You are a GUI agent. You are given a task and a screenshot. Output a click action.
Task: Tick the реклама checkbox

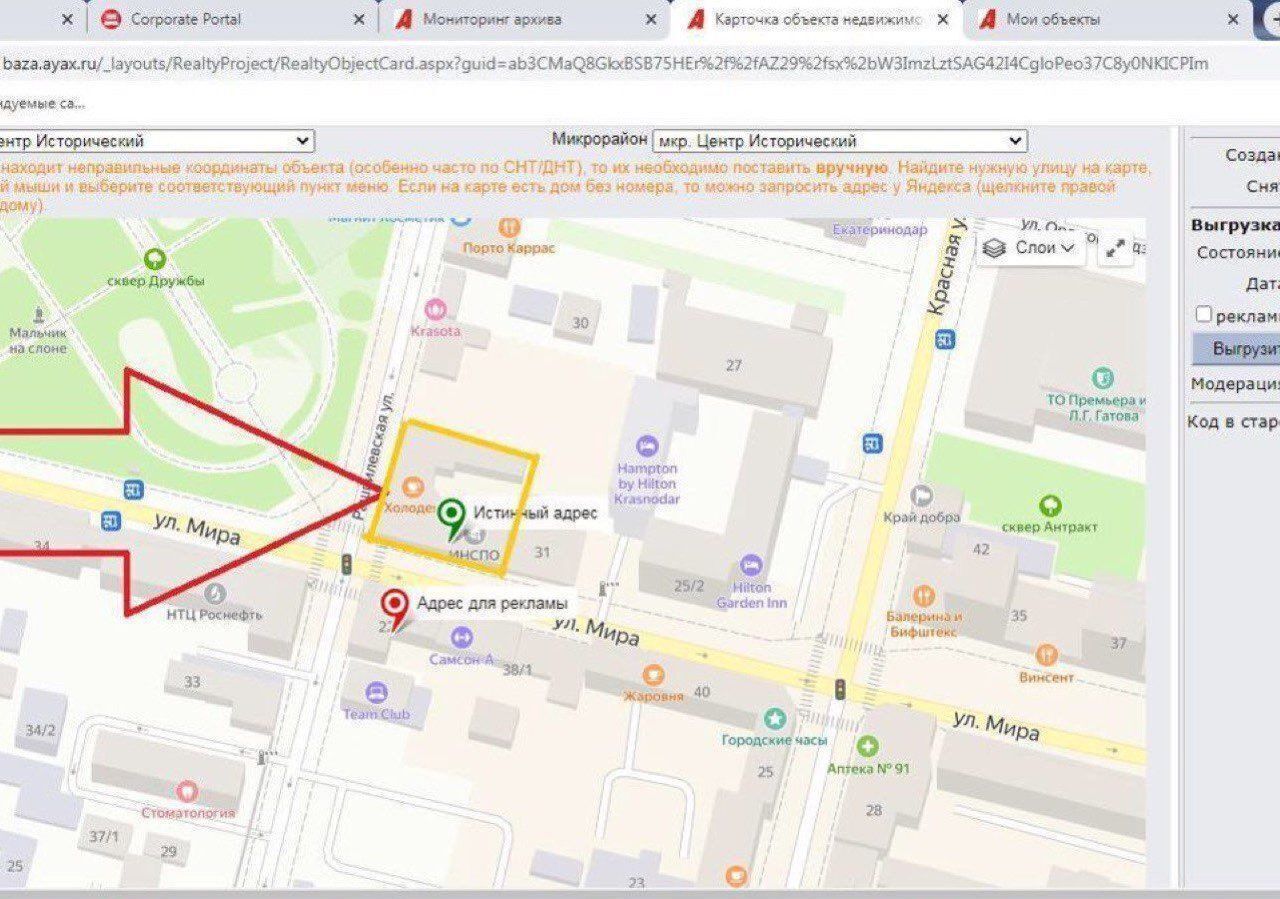(x=1204, y=314)
